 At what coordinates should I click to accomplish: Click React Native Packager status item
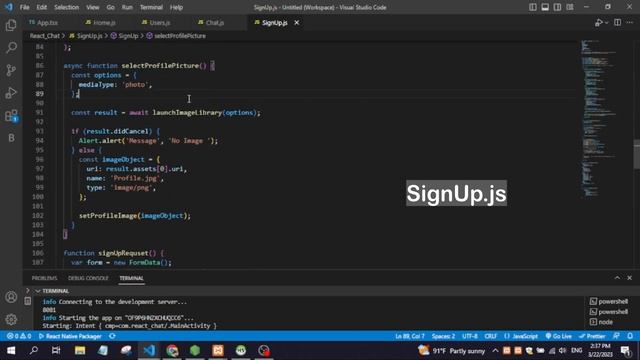click(70, 336)
